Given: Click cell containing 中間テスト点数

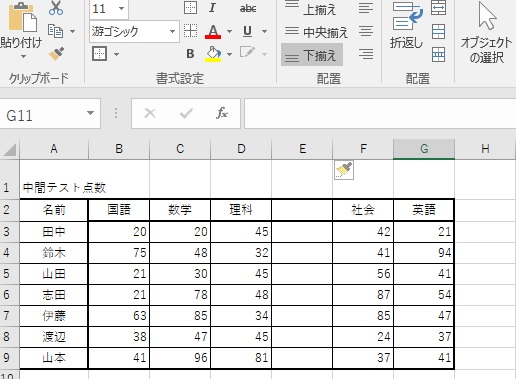Looking at the screenshot, I should [x=54, y=179].
